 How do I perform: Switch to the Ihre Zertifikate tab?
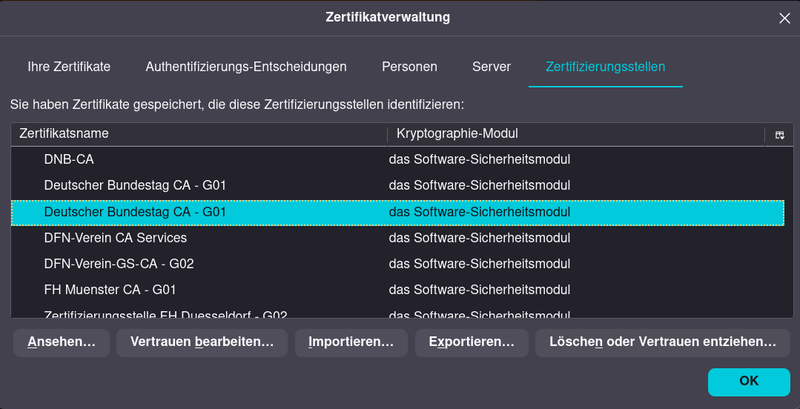69,67
